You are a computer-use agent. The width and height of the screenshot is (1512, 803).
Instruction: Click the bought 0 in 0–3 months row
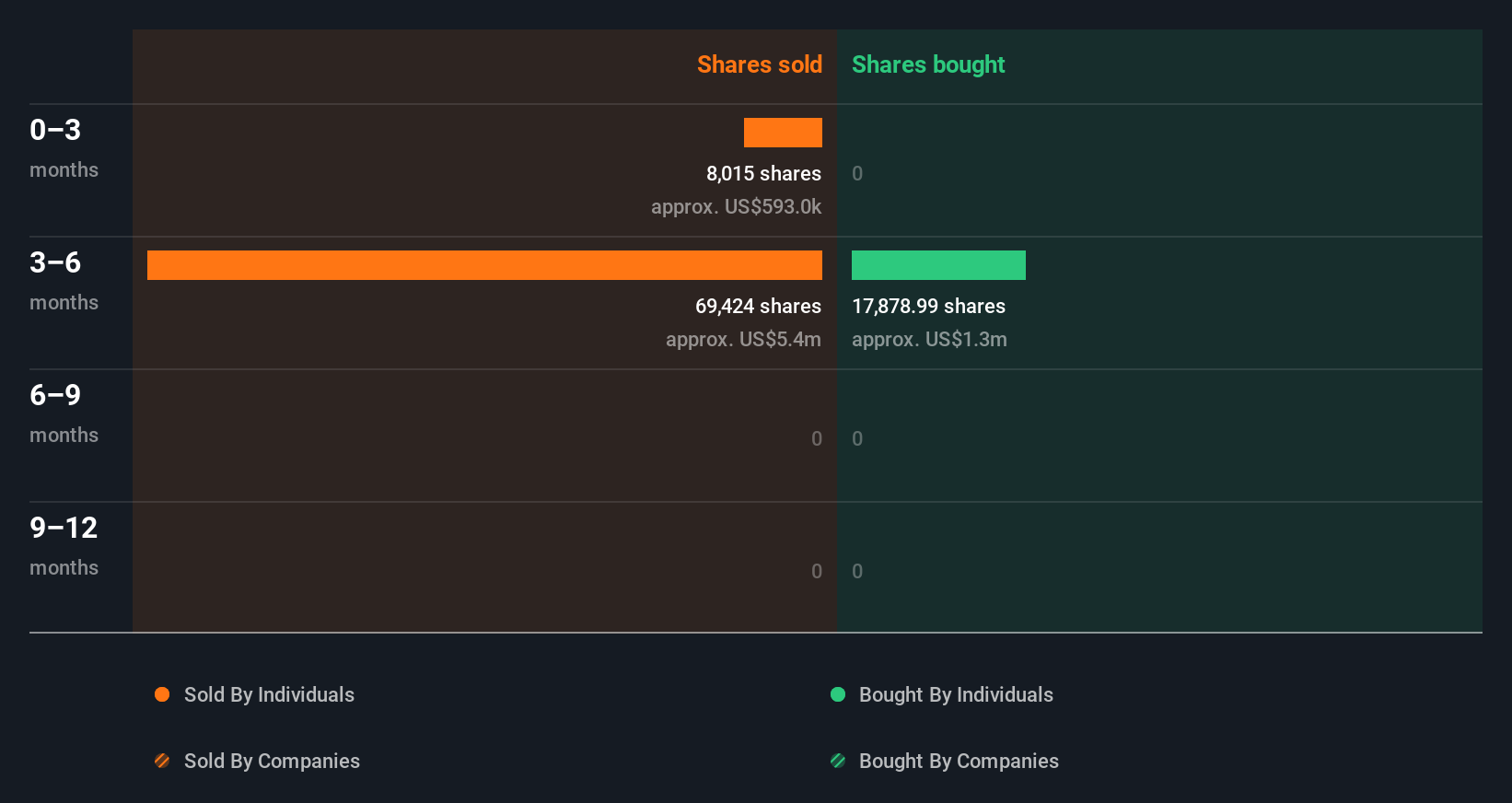click(857, 173)
